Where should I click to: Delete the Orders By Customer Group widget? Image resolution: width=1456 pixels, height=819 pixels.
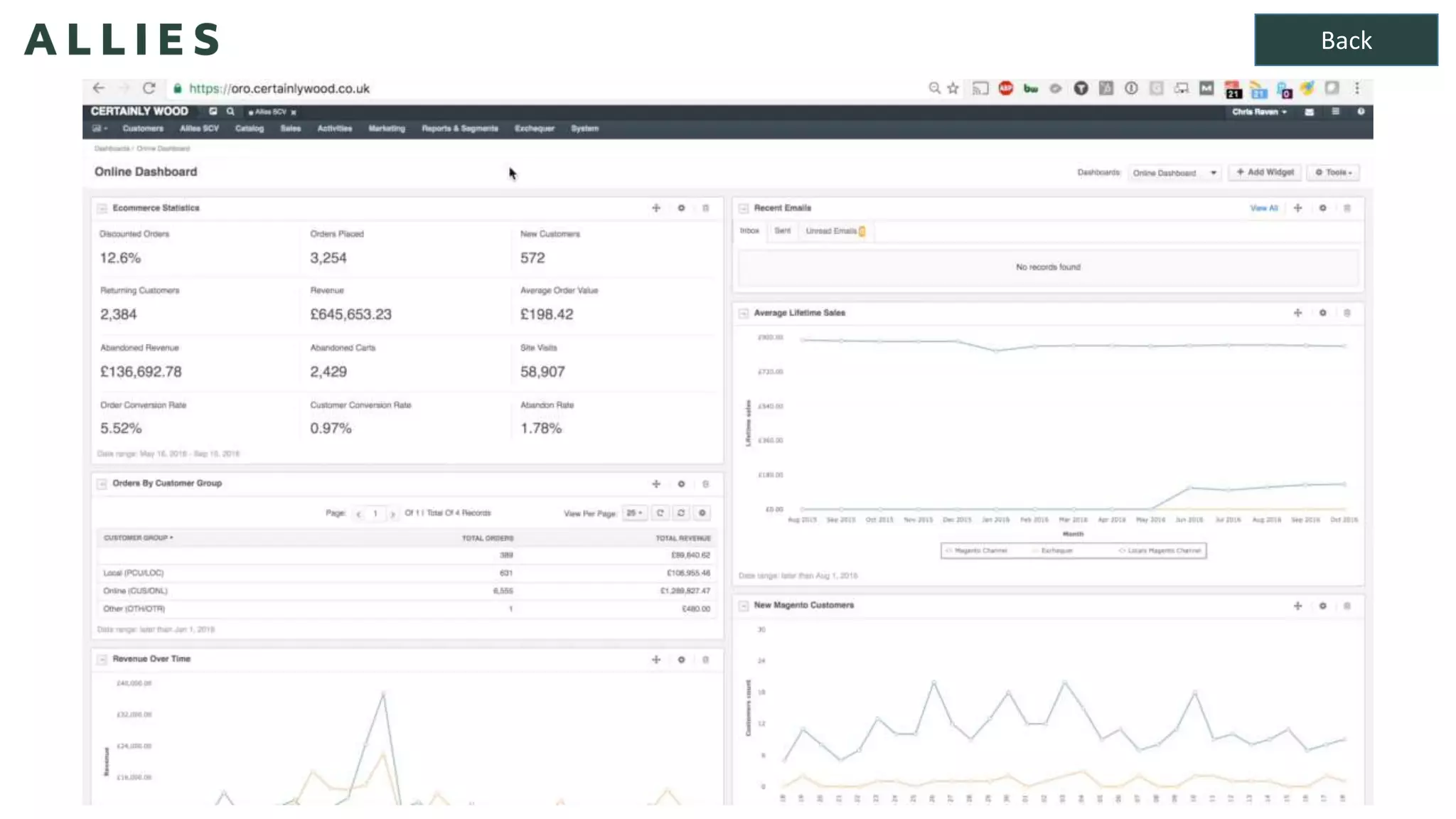(705, 484)
